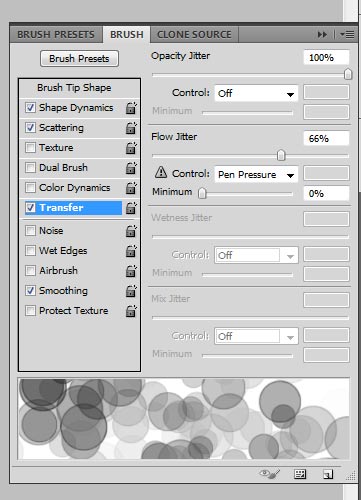
Task: Select the Dual Brush label
Action: click(63, 168)
